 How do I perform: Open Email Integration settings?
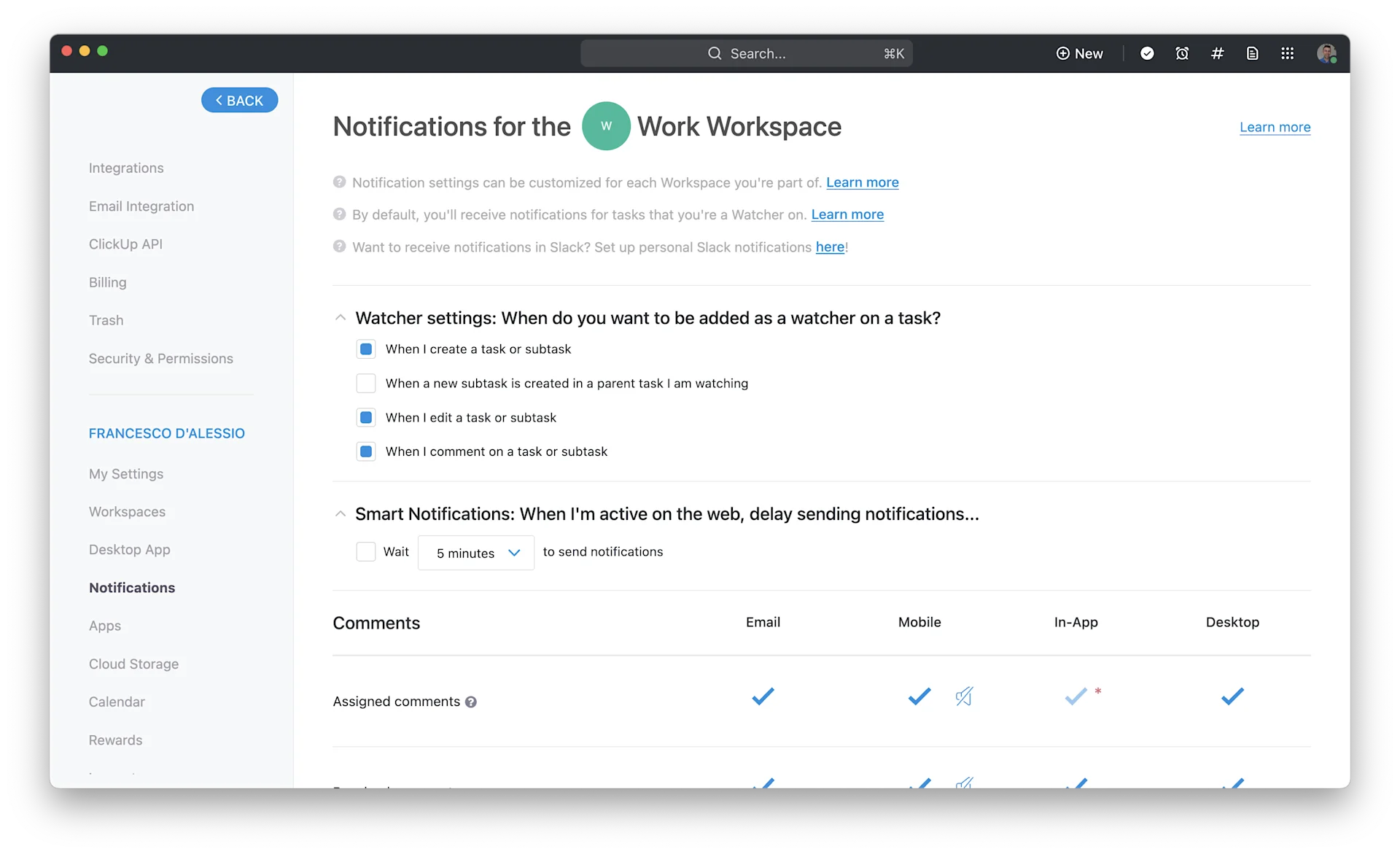(141, 206)
